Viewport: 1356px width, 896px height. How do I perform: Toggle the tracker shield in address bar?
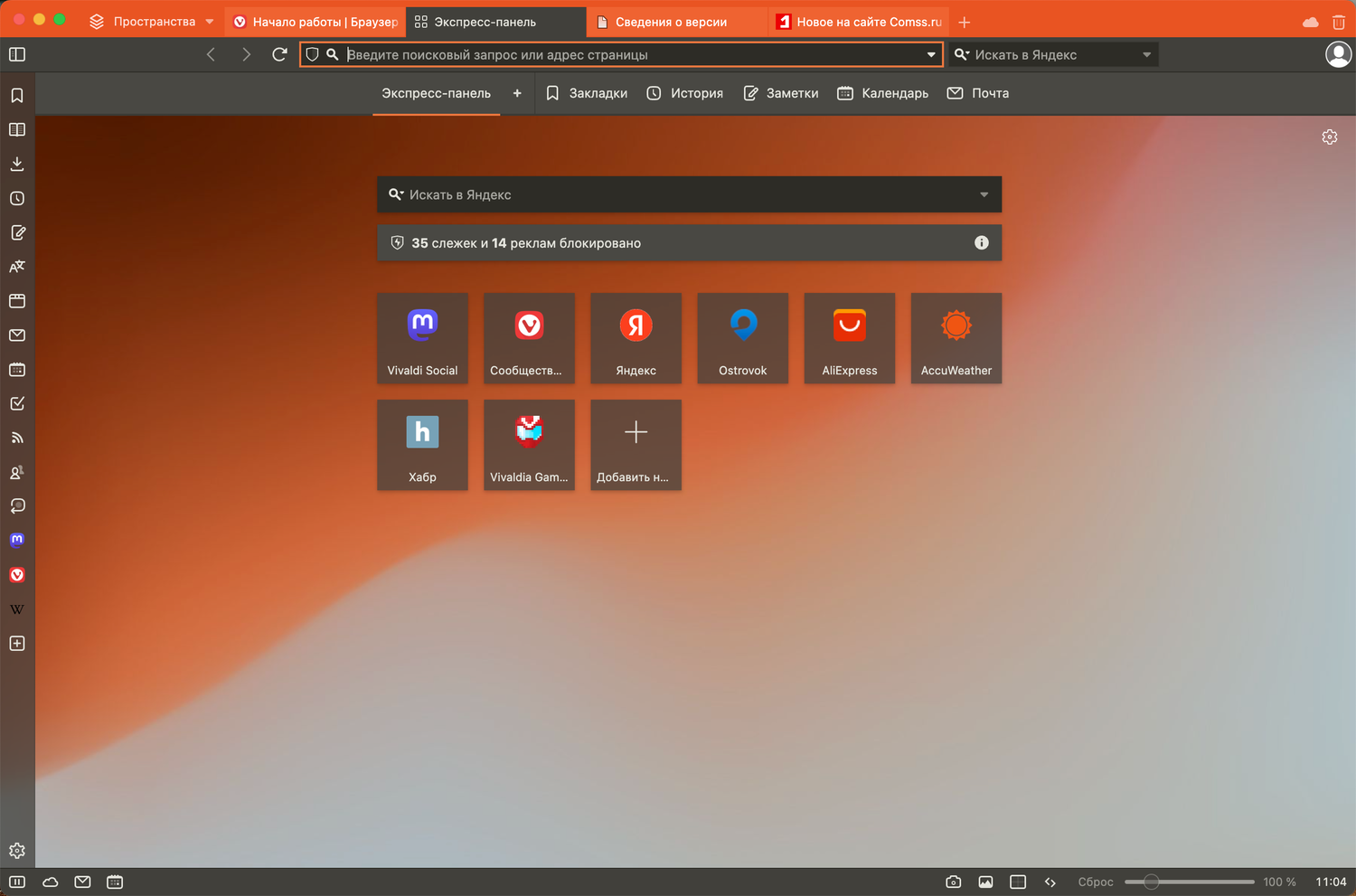[312, 55]
